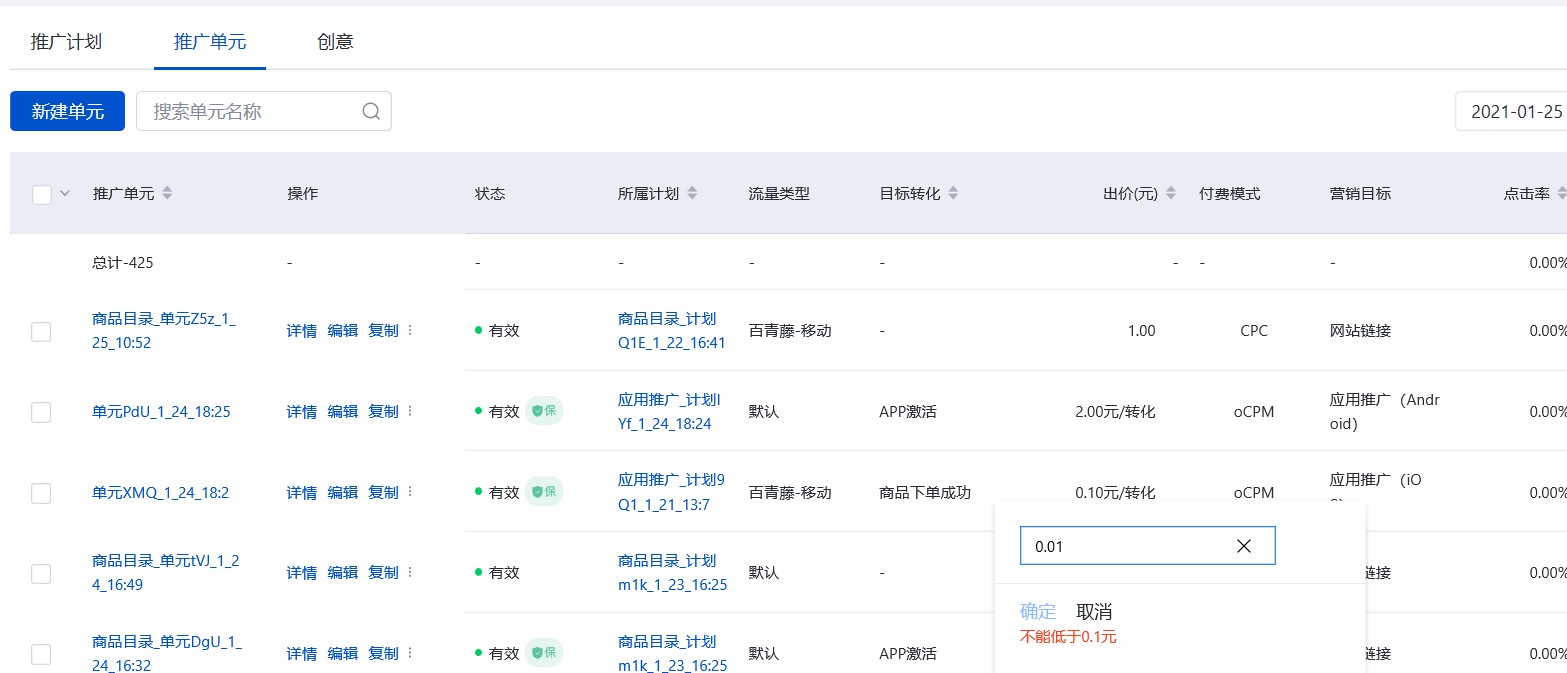Open the three-dot menu for 单元PdU_1_24_18:25

(x=412, y=411)
